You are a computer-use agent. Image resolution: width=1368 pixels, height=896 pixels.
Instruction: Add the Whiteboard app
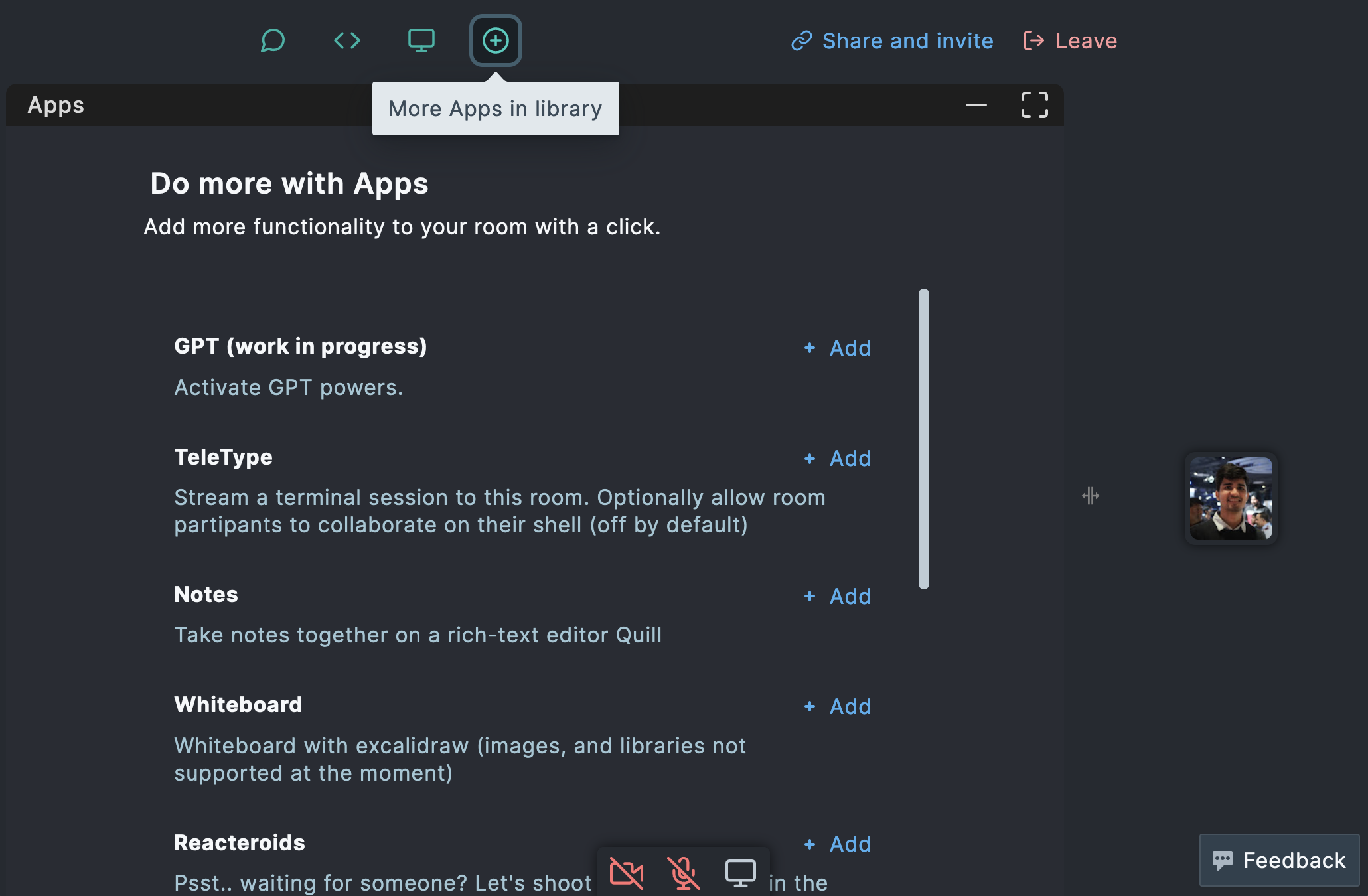(x=838, y=706)
